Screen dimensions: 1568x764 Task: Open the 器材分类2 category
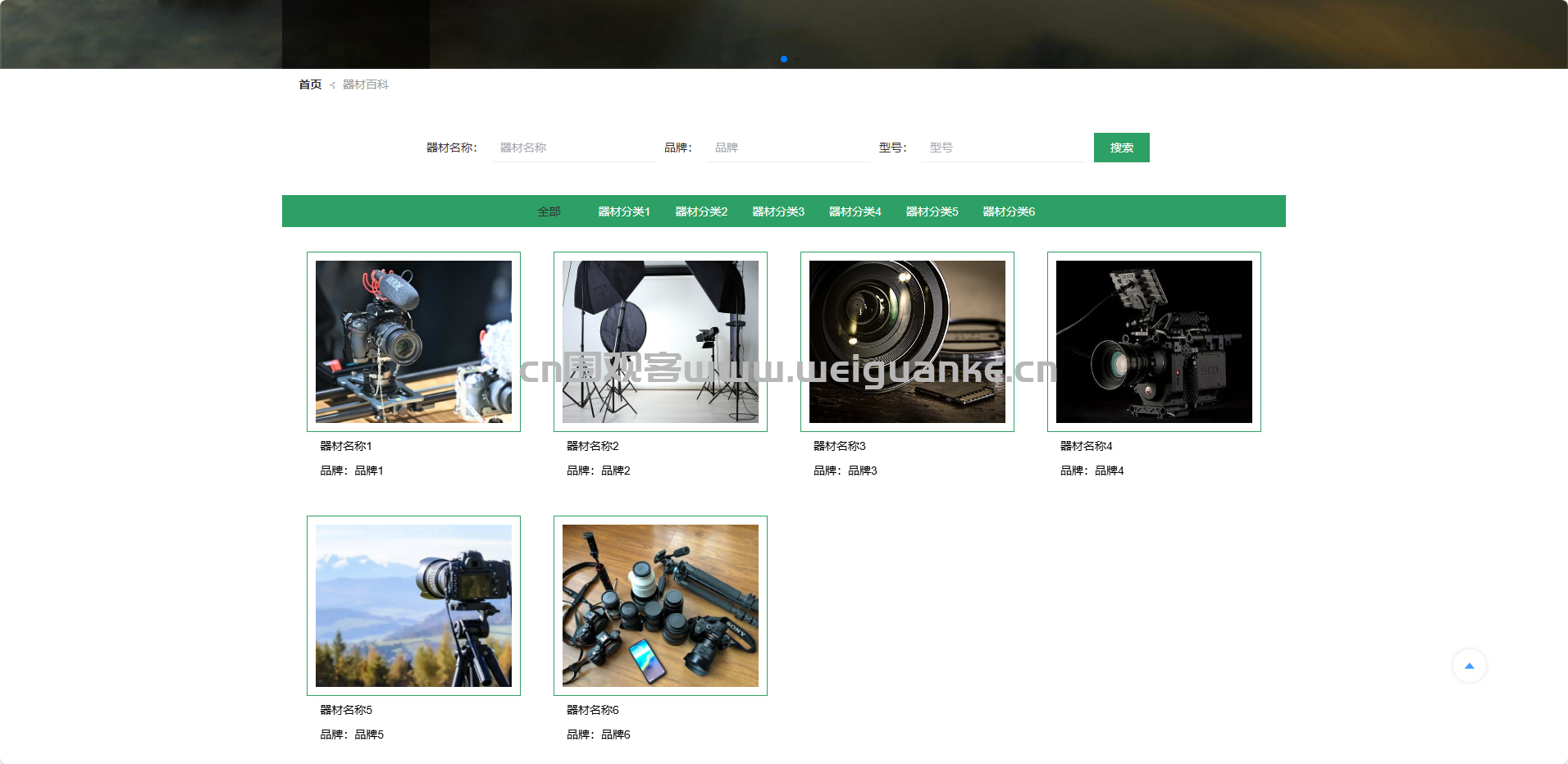pos(701,211)
